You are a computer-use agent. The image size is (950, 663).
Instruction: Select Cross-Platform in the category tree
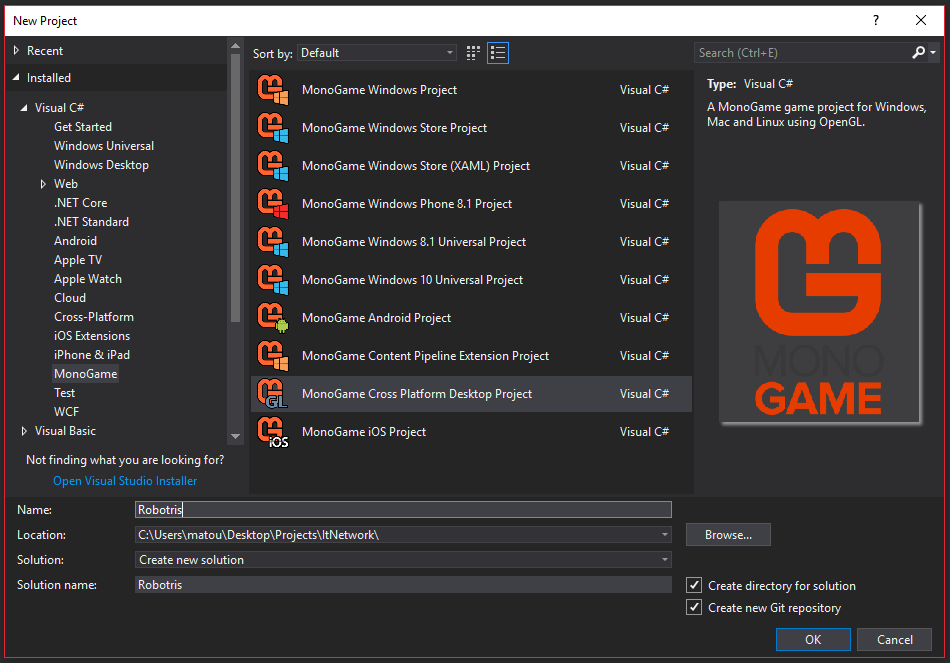94,317
